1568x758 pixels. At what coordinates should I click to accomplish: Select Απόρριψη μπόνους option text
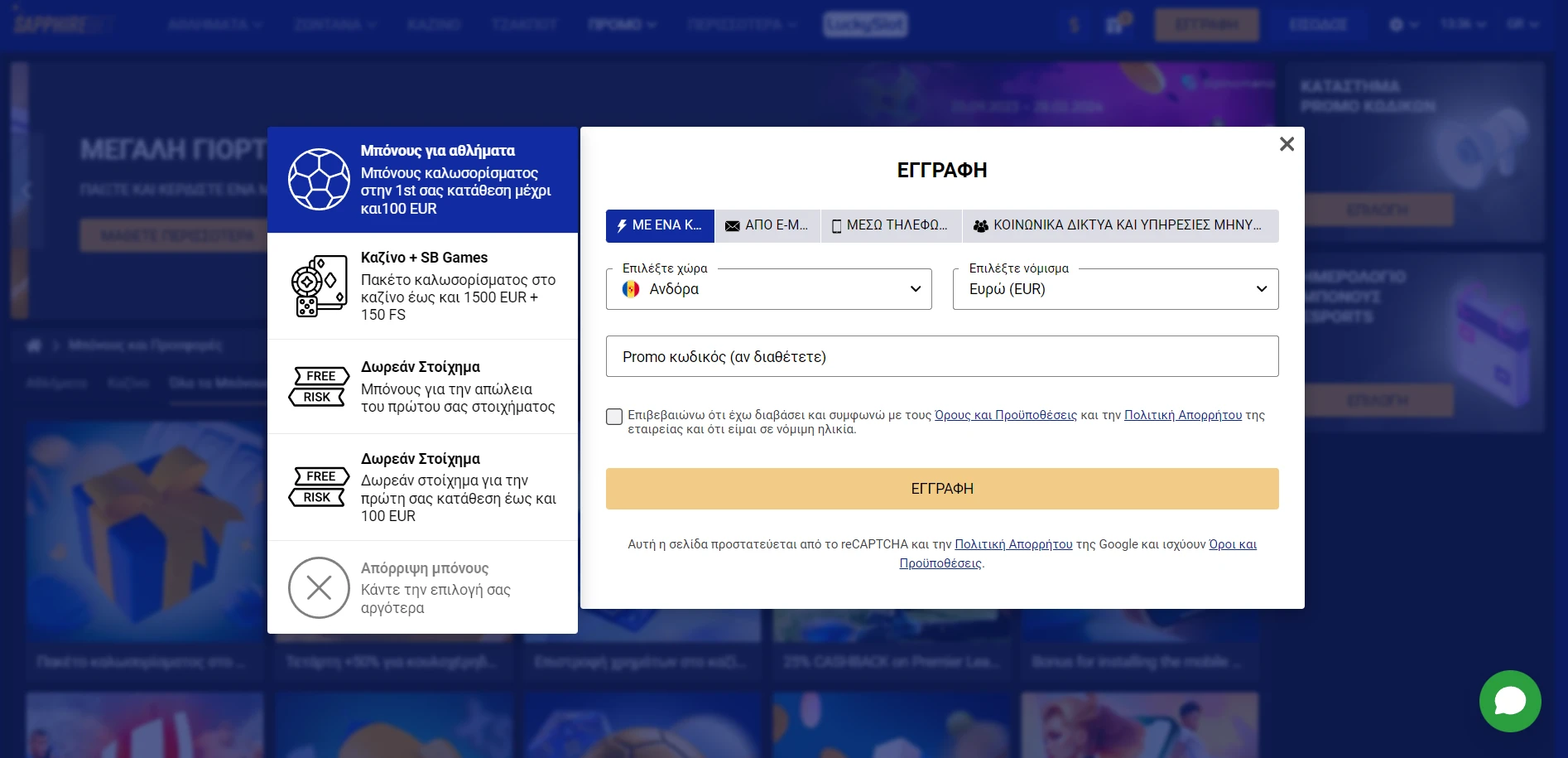point(425,568)
